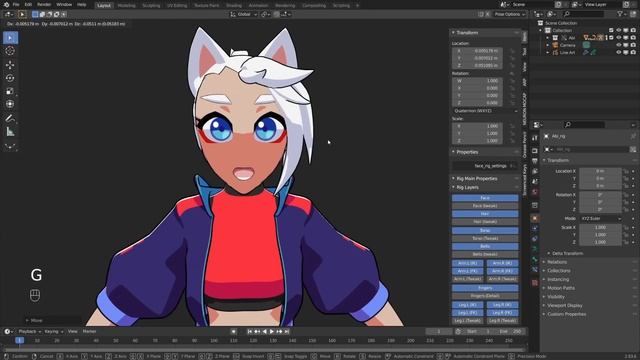Play the animation in reverse
Image resolution: width=640 pixels, height=360 pixels.
click(264, 331)
